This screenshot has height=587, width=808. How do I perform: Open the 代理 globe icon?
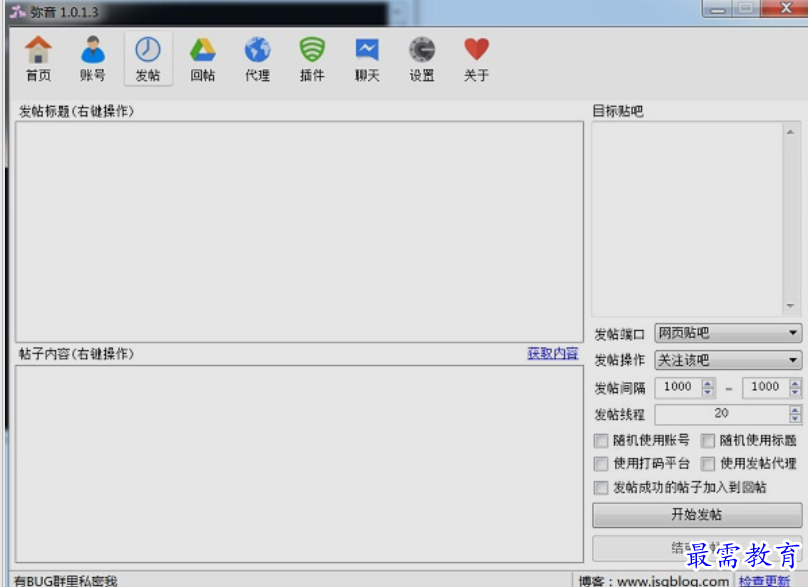[x=257, y=59]
